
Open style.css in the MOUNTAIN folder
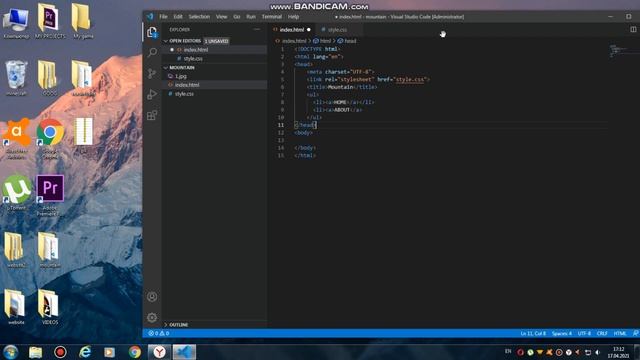184,94
